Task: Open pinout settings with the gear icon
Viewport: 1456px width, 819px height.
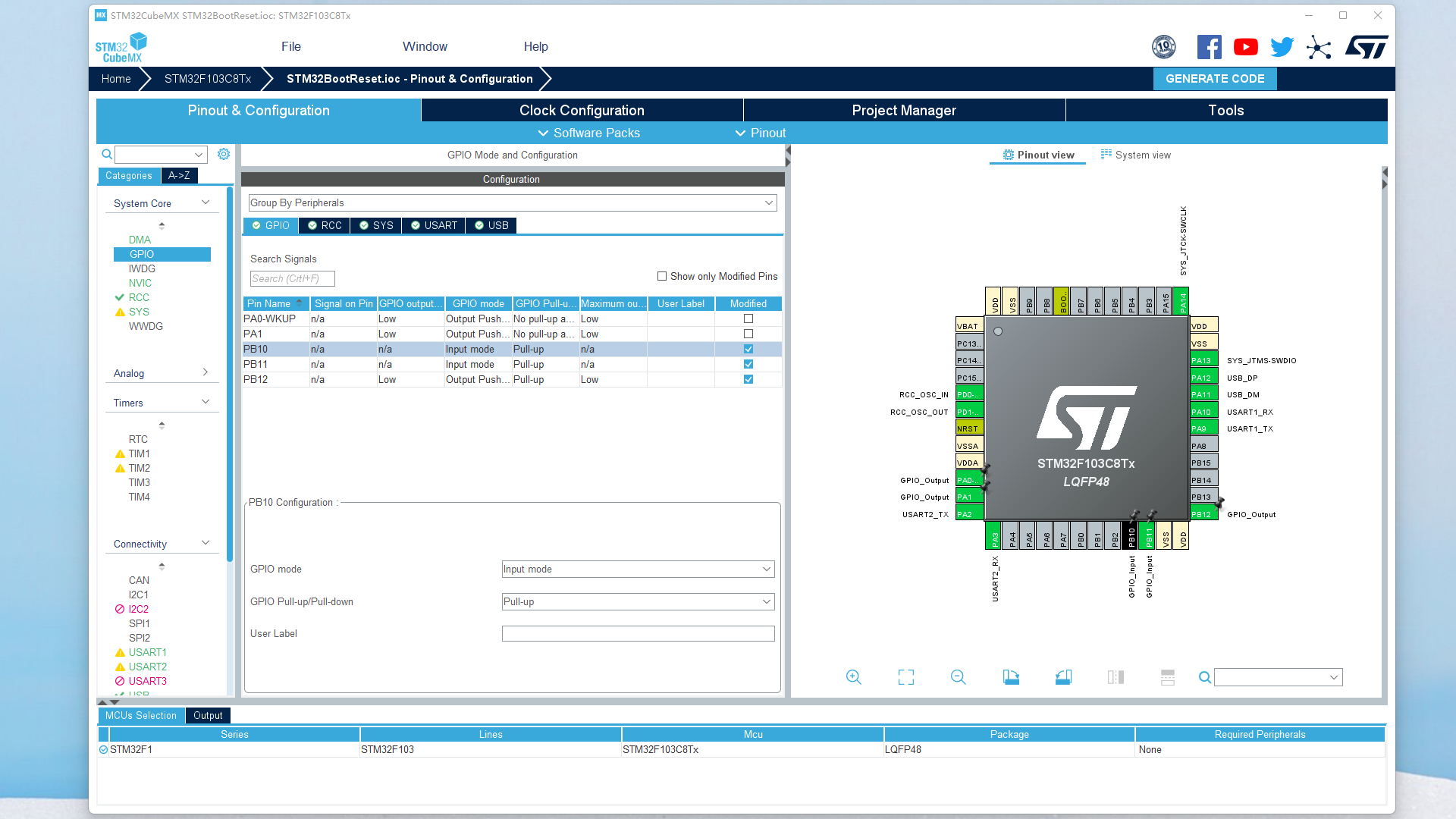Action: [x=223, y=154]
